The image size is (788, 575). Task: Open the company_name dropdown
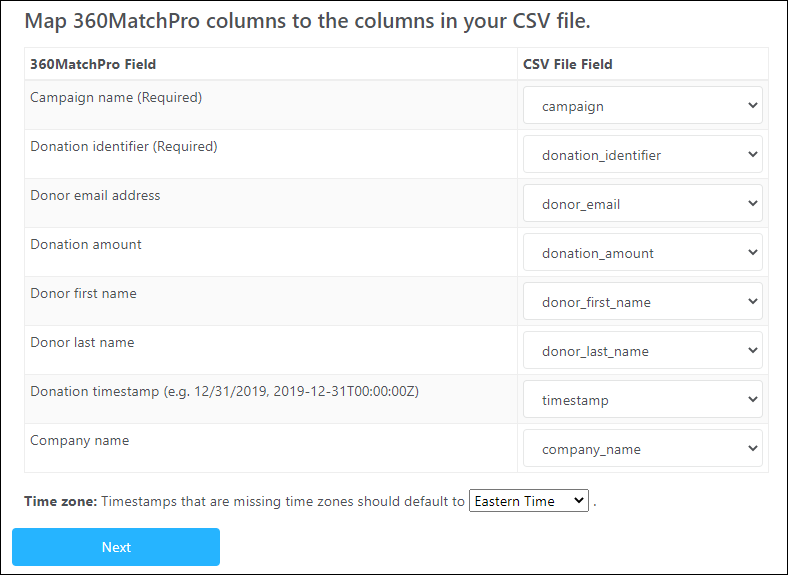click(x=642, y=448)
